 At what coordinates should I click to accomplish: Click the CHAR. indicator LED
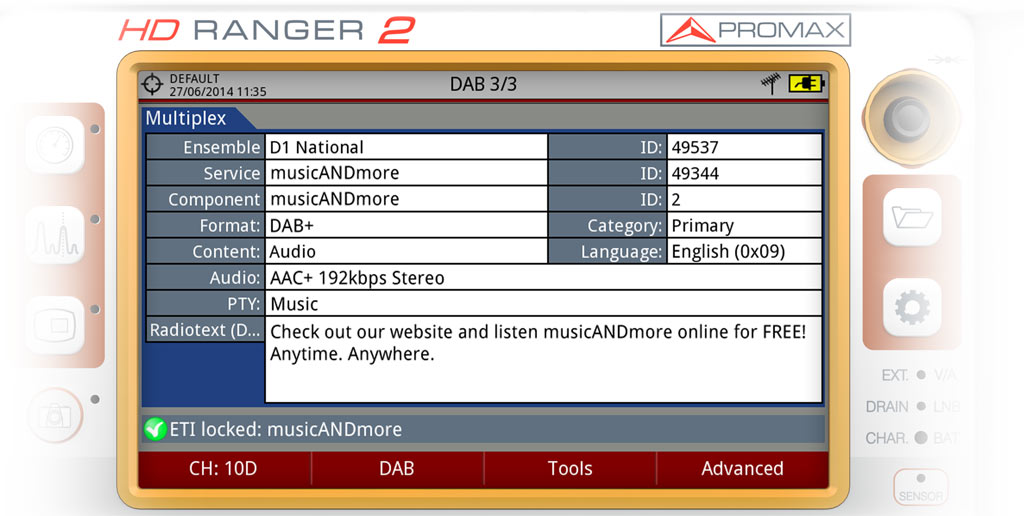pos(921,438)
